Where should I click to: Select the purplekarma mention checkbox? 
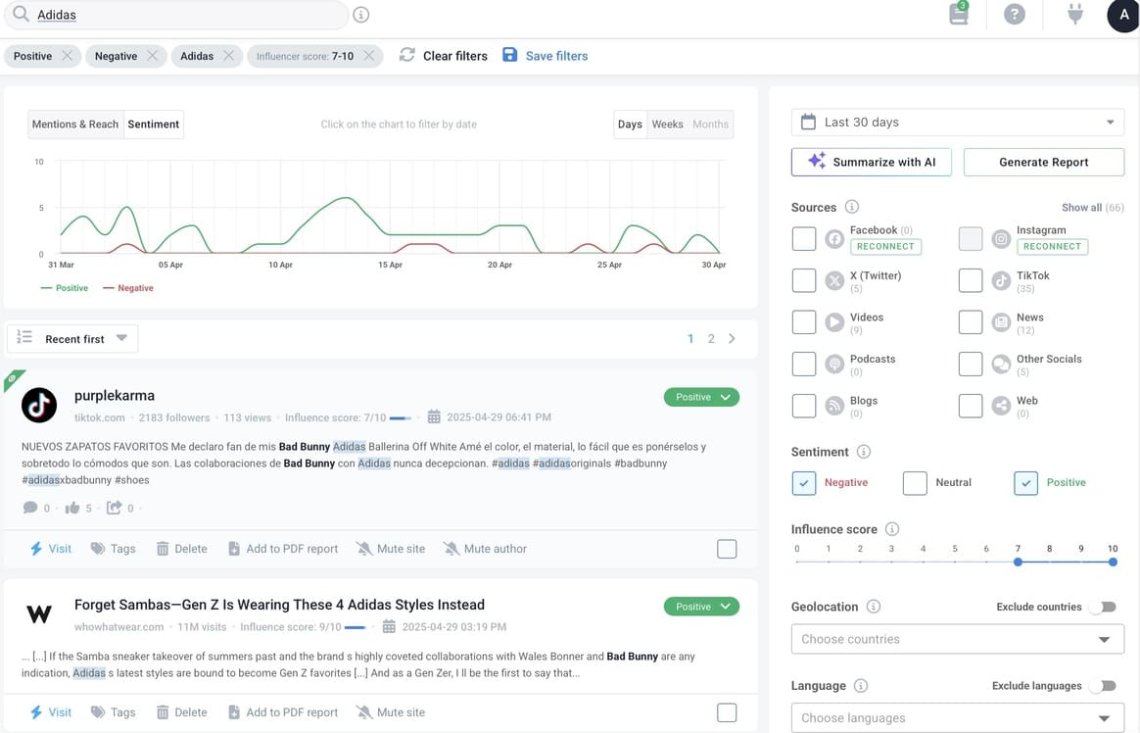727,549
